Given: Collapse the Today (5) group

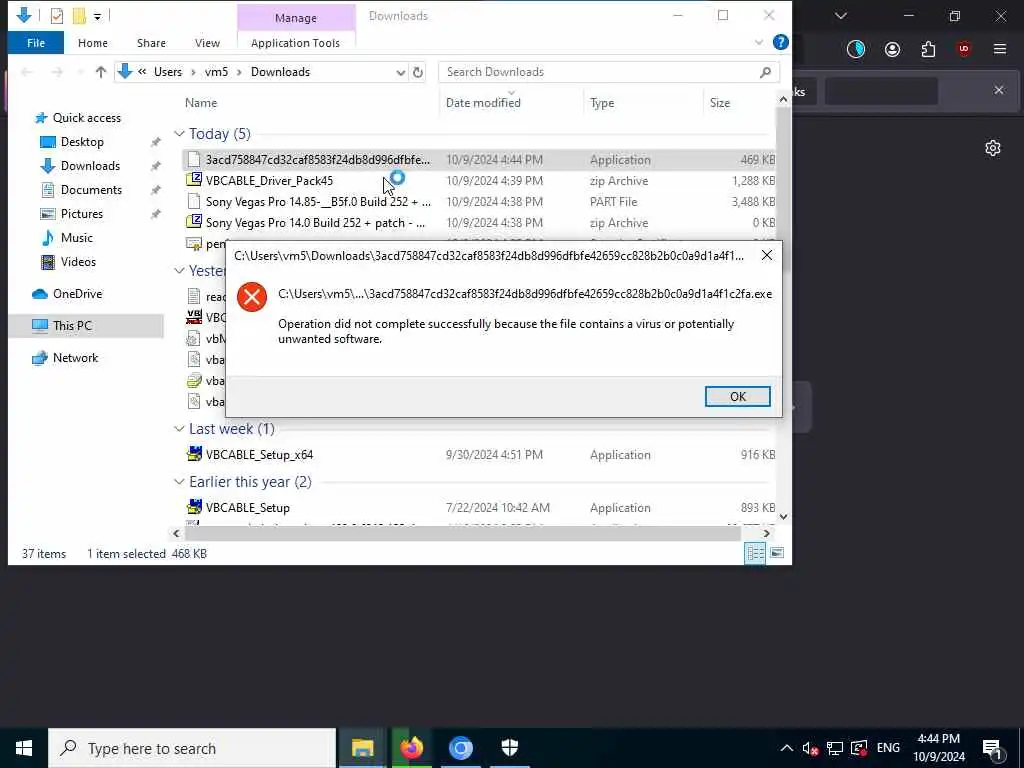Looking at the screenshot, I should tap(179, 134).
